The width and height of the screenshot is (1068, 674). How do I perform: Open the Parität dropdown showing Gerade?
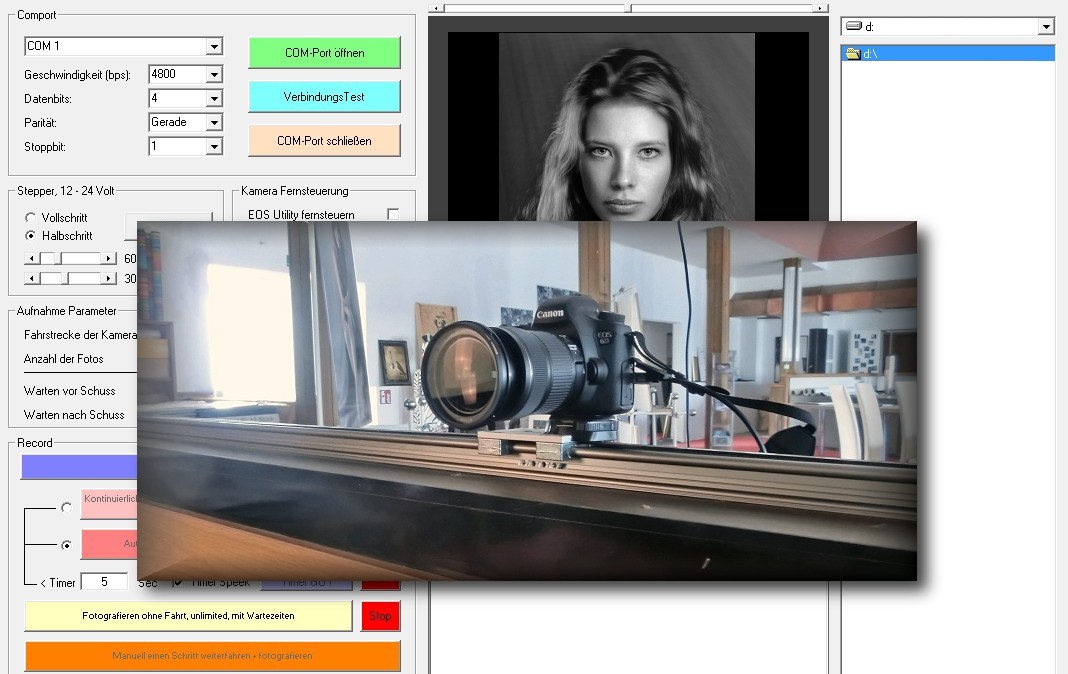pos(213,122)
